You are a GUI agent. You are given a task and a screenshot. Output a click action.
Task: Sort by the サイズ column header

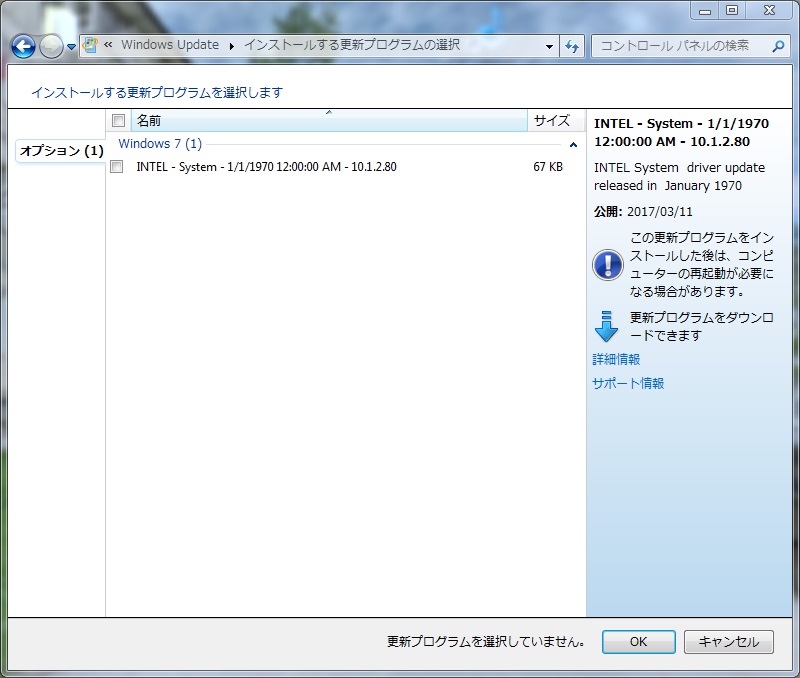tap(556, 121)
